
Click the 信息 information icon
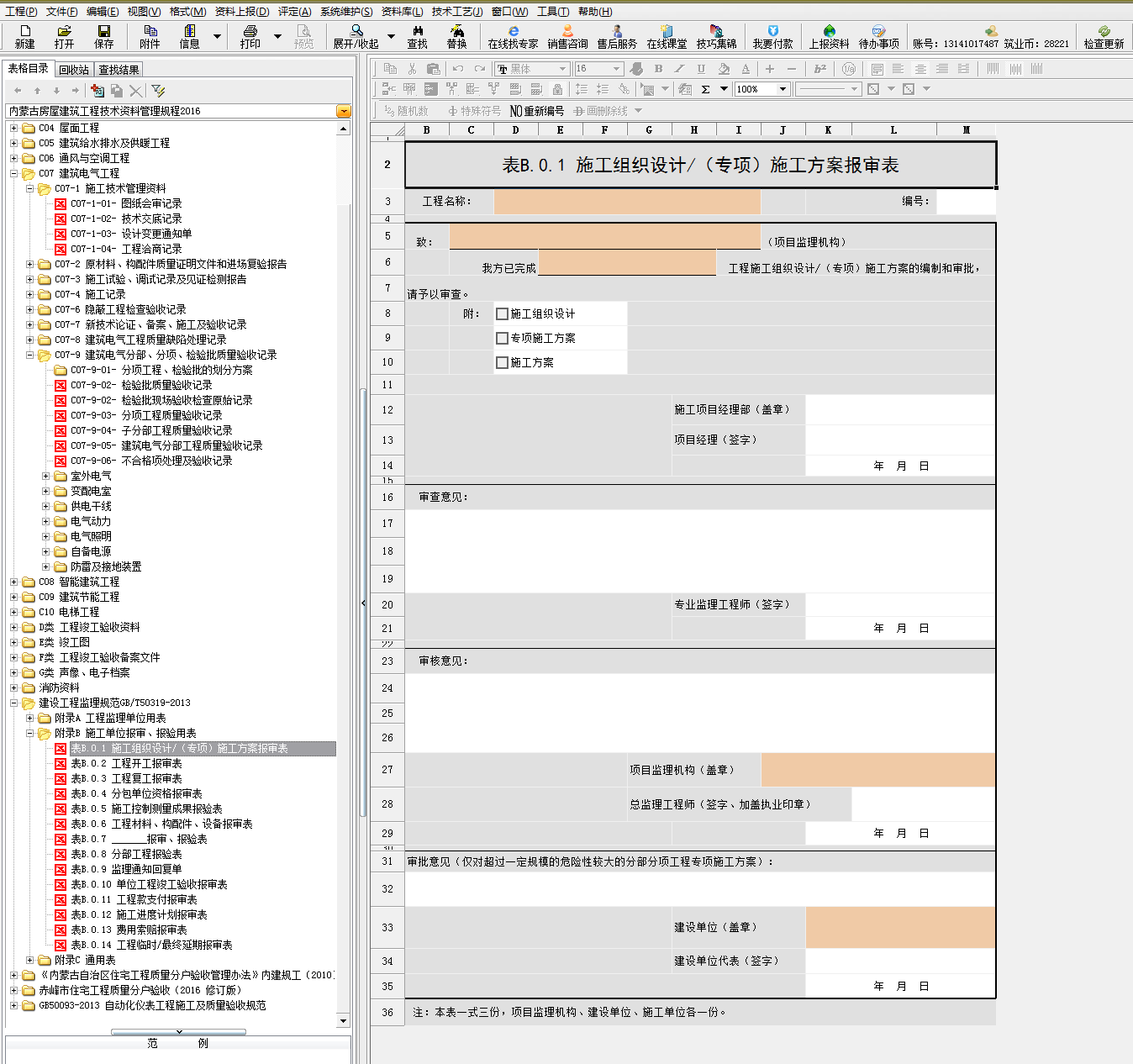190,37
